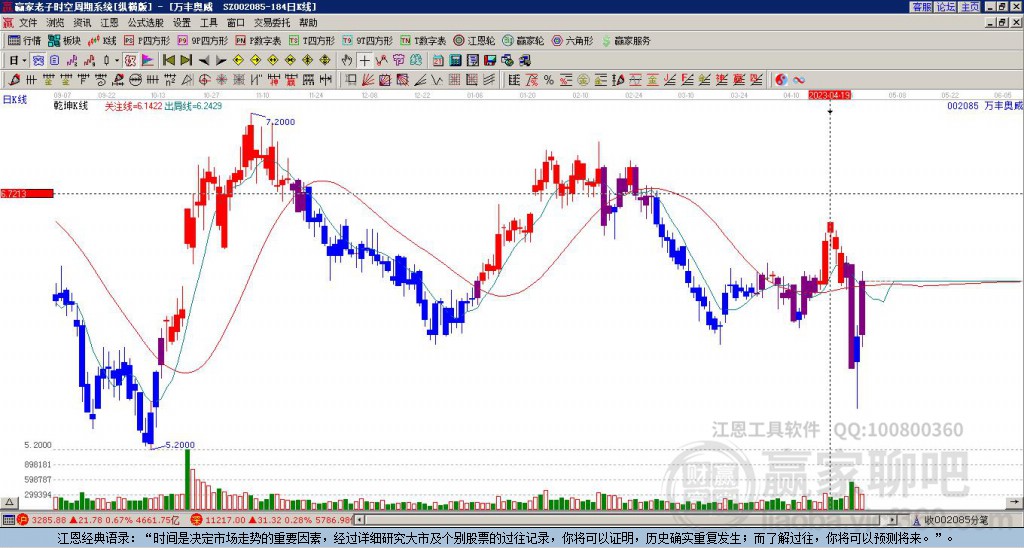
Task: Click the K线 toolbar button
Action: [x=101, y=40]
